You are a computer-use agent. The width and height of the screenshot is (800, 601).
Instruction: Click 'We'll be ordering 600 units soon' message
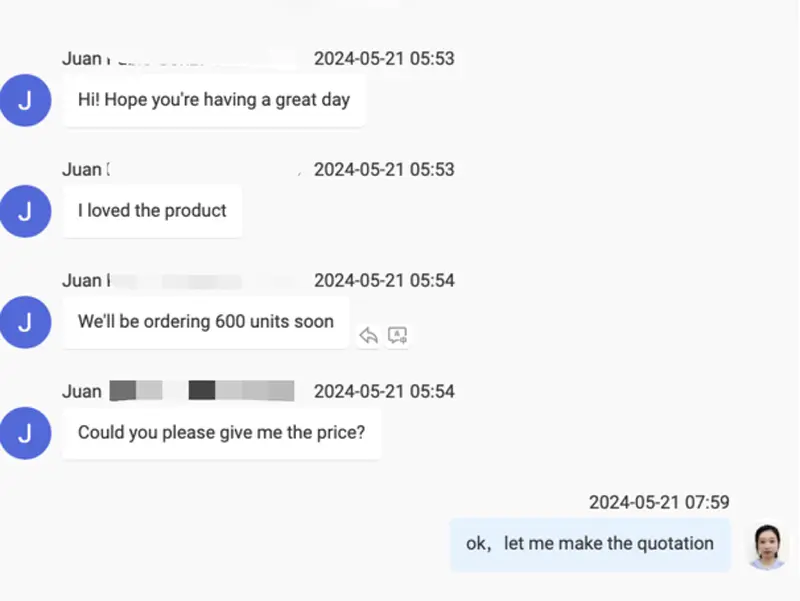point(206,322)
